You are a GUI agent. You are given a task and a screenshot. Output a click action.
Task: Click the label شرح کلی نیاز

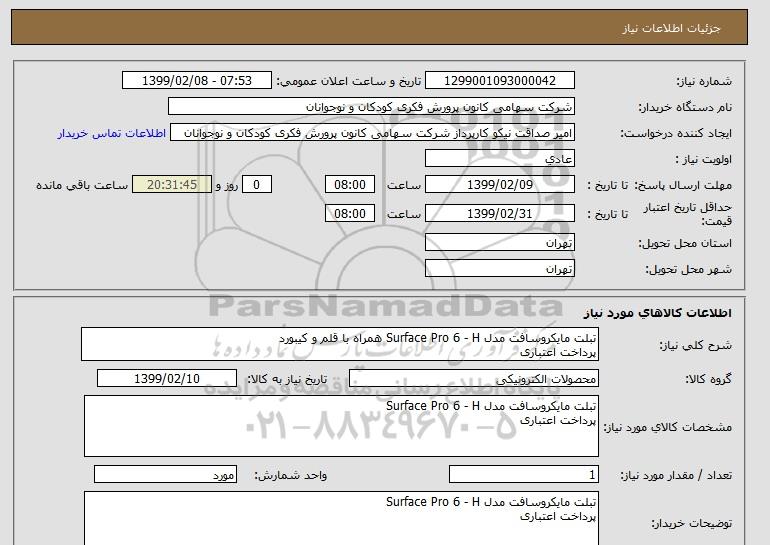[x=695, y=345]
